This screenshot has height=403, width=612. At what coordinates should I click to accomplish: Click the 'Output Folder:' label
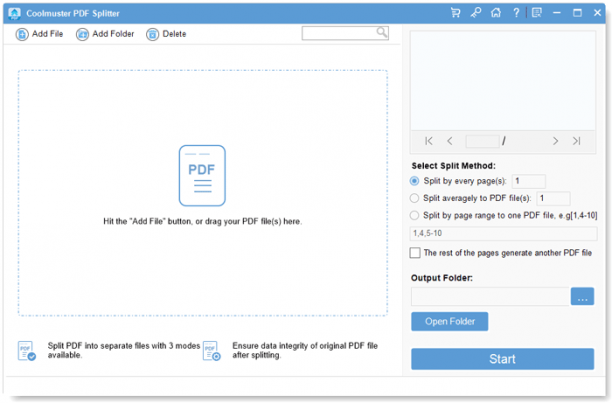(x=441, y=278)
